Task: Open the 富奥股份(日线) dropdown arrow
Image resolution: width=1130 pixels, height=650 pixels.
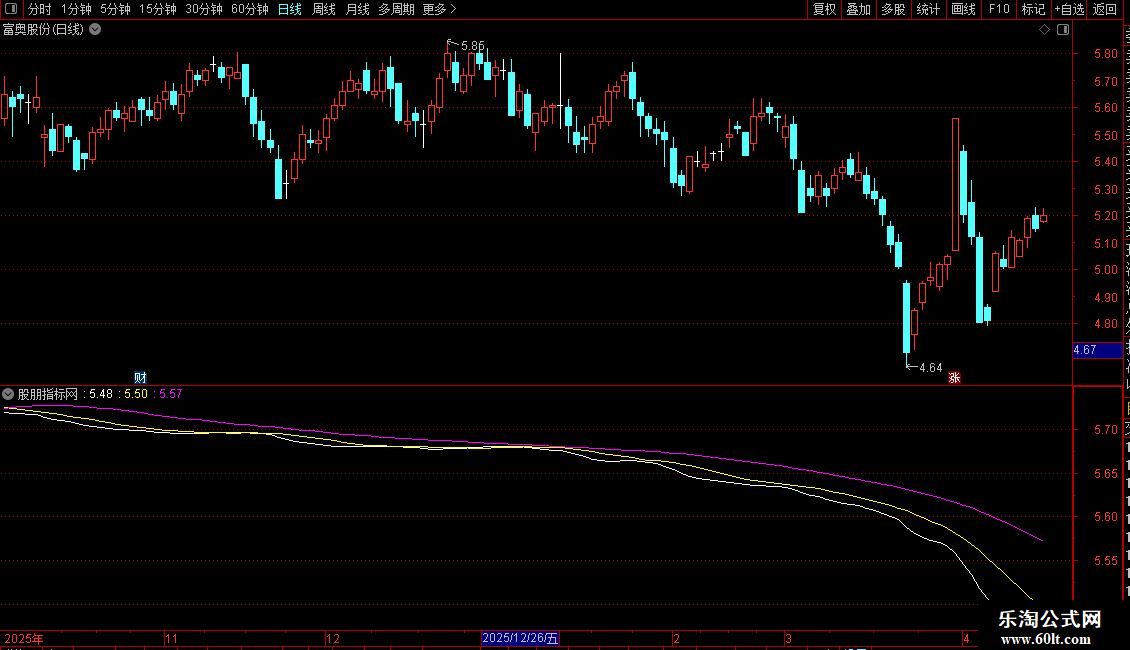Action: click(95, 30)
